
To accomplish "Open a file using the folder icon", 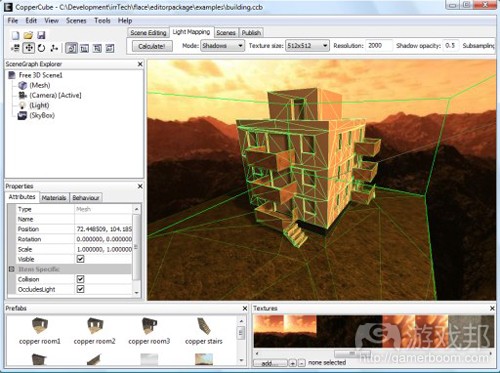I will tap(28, 35).
